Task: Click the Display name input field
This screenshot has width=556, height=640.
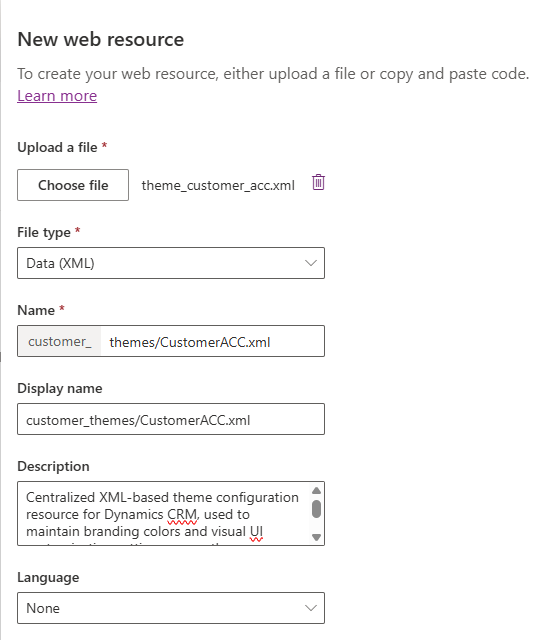Action: (171, 419)
